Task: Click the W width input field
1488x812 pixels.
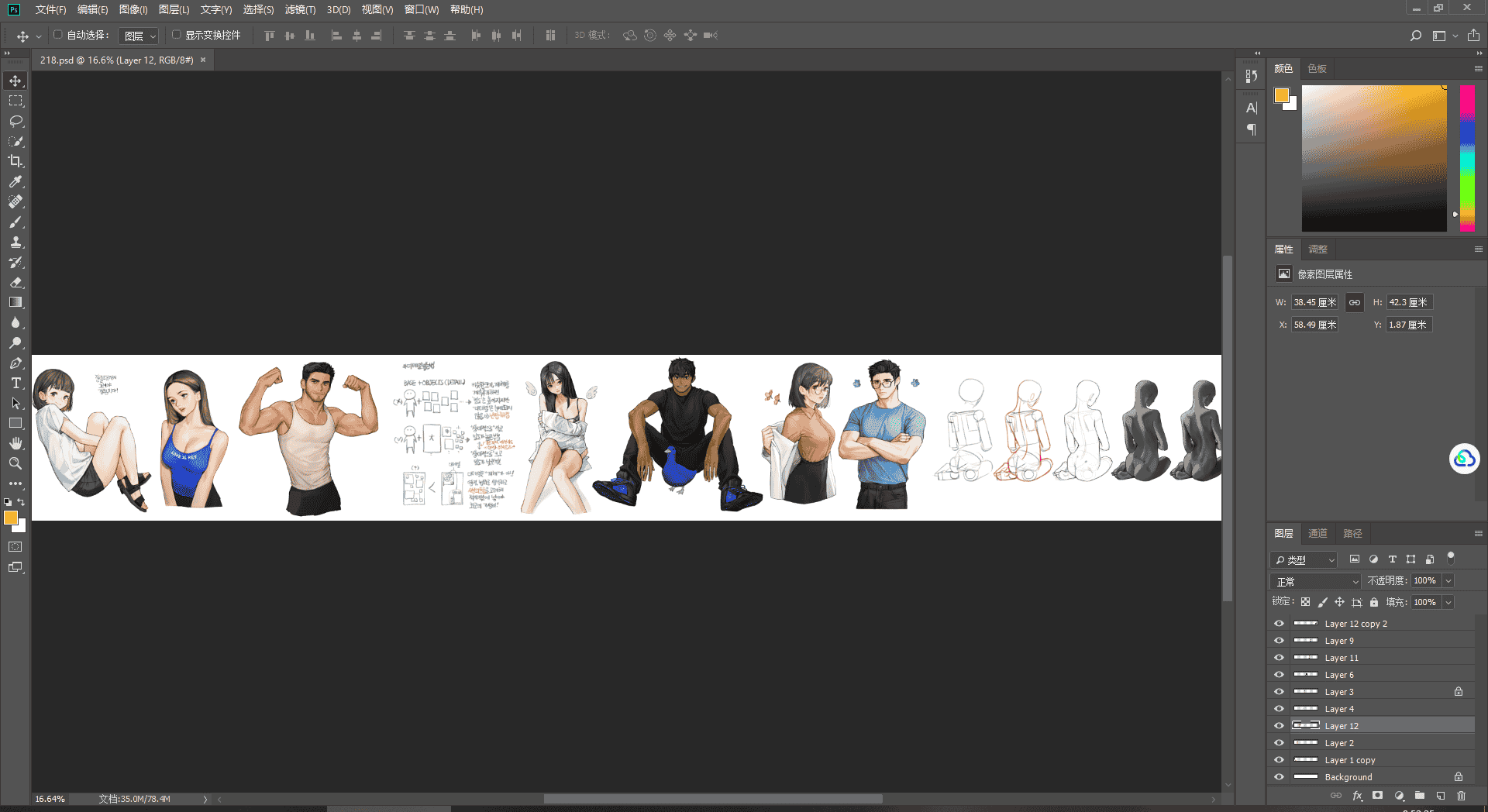Action: (x=1314, y=303)
